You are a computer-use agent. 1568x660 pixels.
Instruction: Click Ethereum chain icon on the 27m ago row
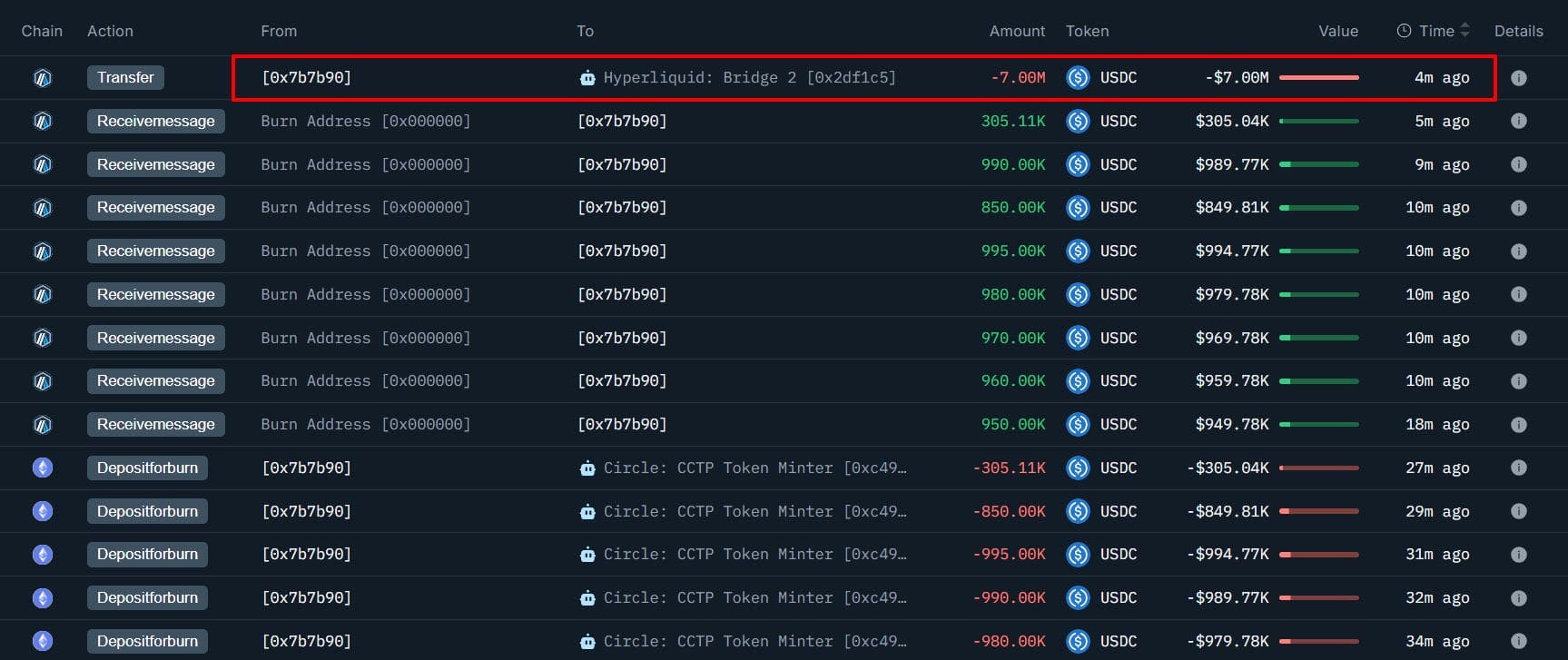(43, 468)
